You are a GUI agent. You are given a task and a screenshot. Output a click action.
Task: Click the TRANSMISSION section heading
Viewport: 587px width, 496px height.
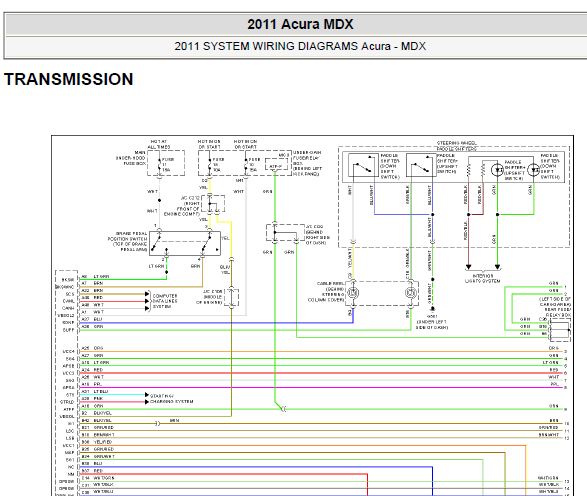click(69, 79)
